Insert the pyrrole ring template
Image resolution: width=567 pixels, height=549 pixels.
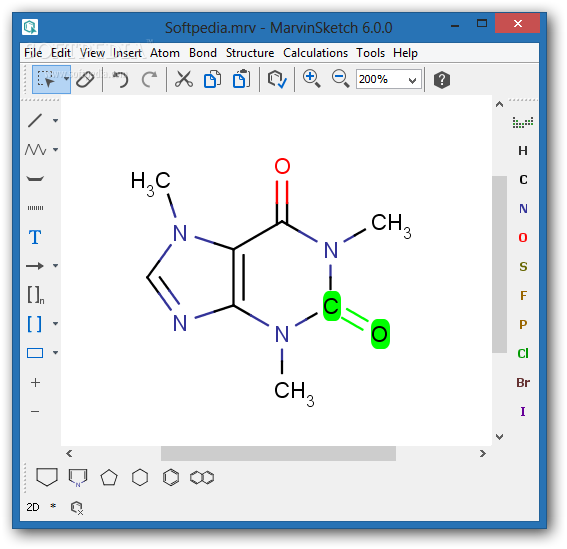coord(78,478)
